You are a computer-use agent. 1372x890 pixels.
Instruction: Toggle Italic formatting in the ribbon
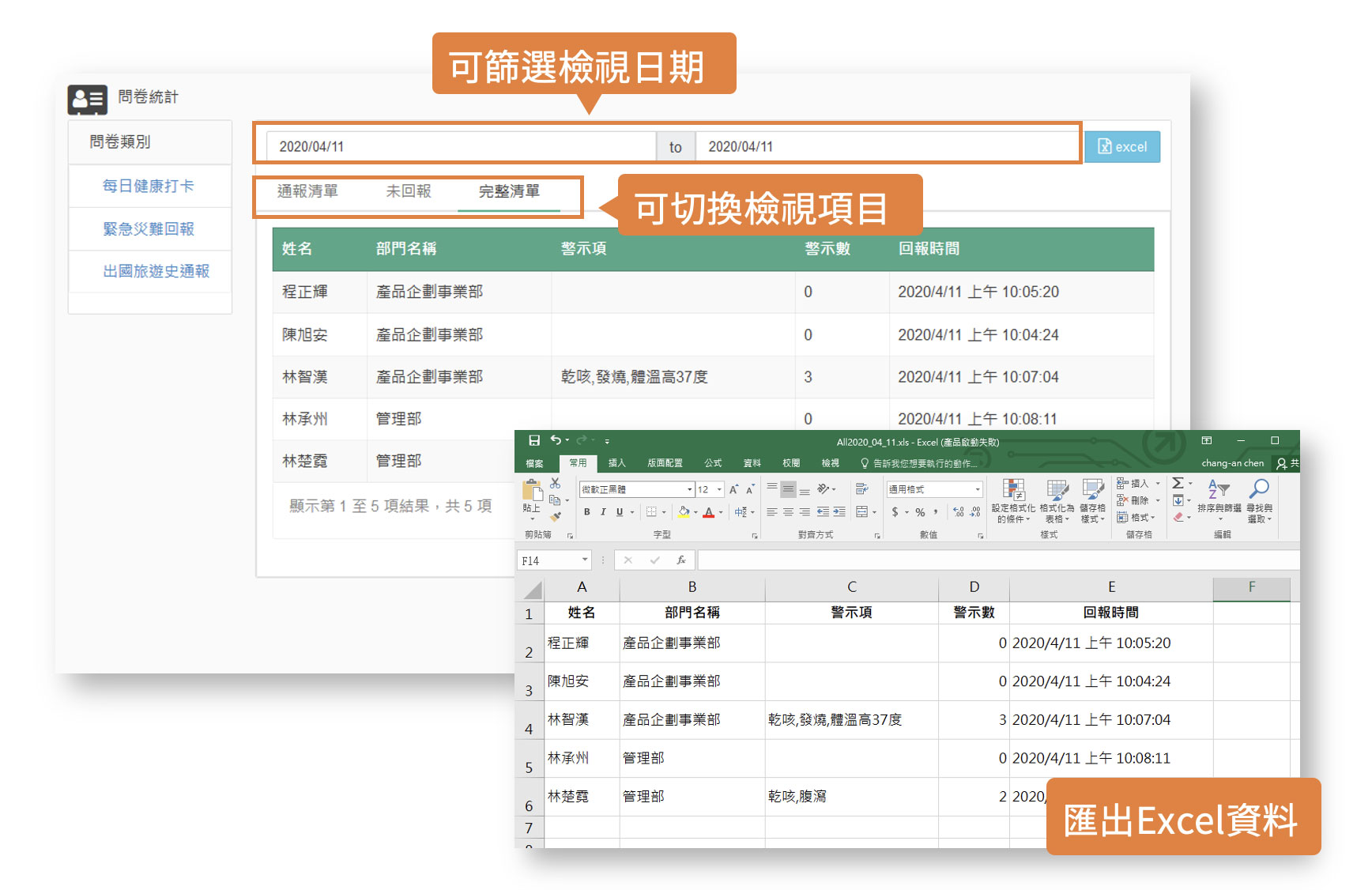603,512
